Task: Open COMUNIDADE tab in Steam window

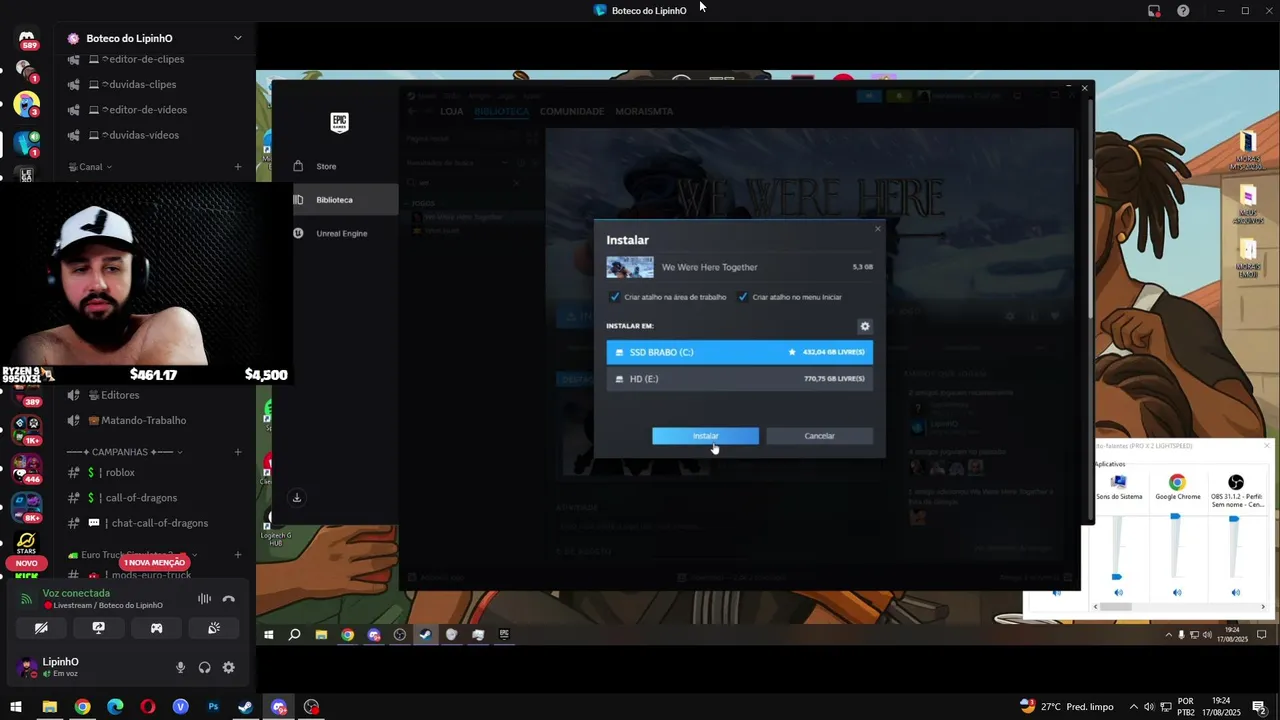Action: tap(572, 111)
